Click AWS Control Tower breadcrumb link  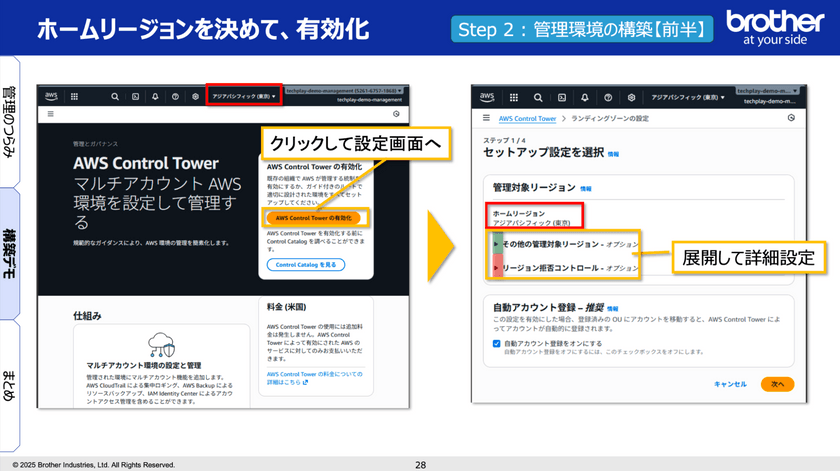[x=527, y=118]
